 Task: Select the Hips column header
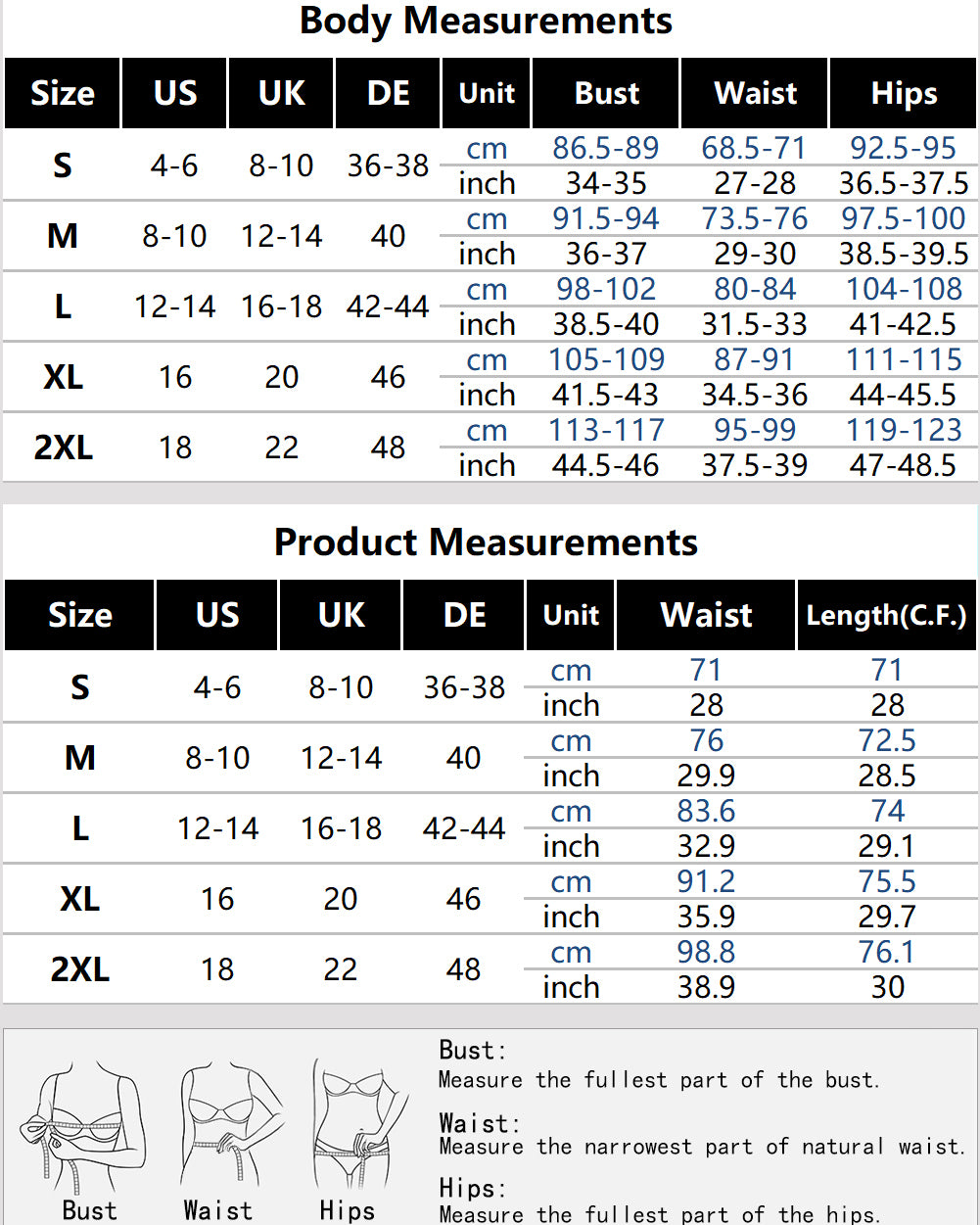click(x=903, y=93)
